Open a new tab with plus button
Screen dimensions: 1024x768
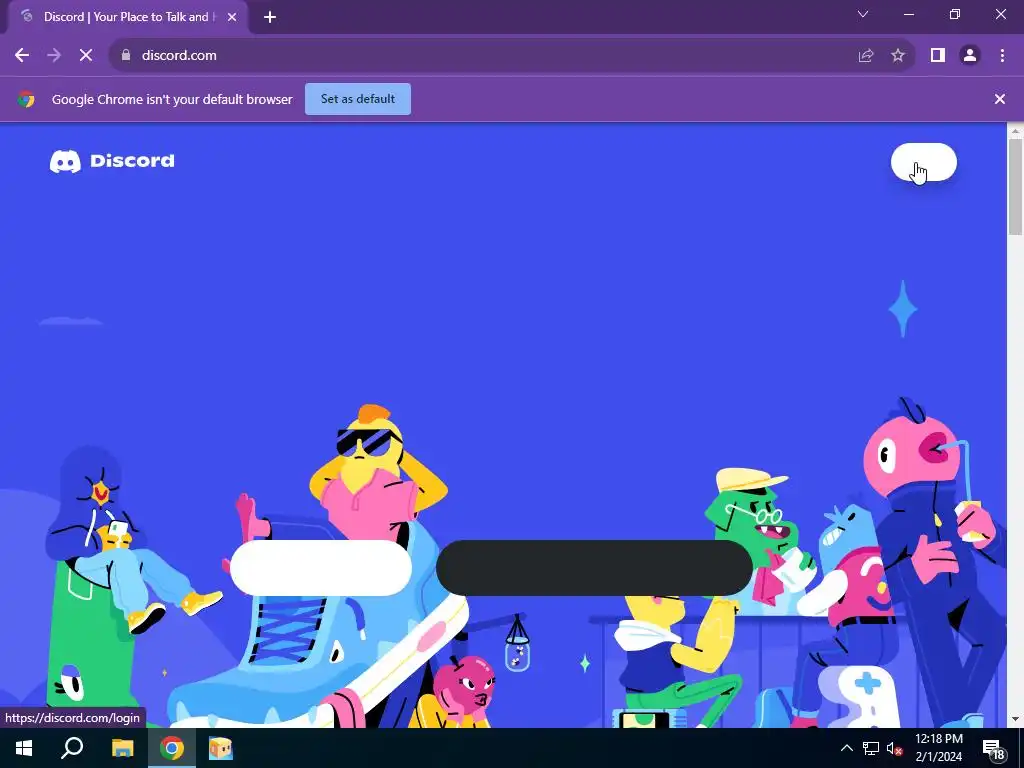pos(270,17)
